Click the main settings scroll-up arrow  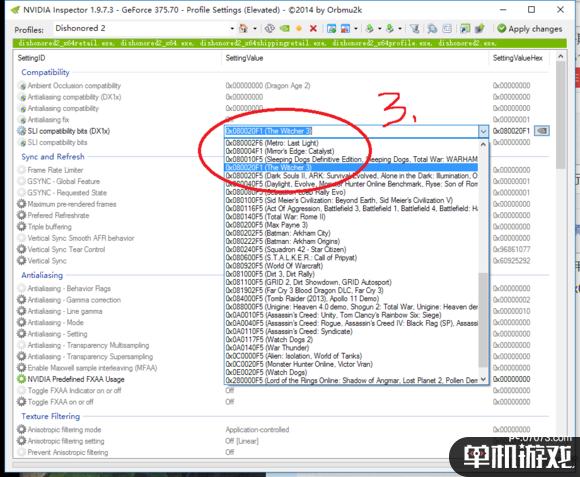[x=561, y=57]
